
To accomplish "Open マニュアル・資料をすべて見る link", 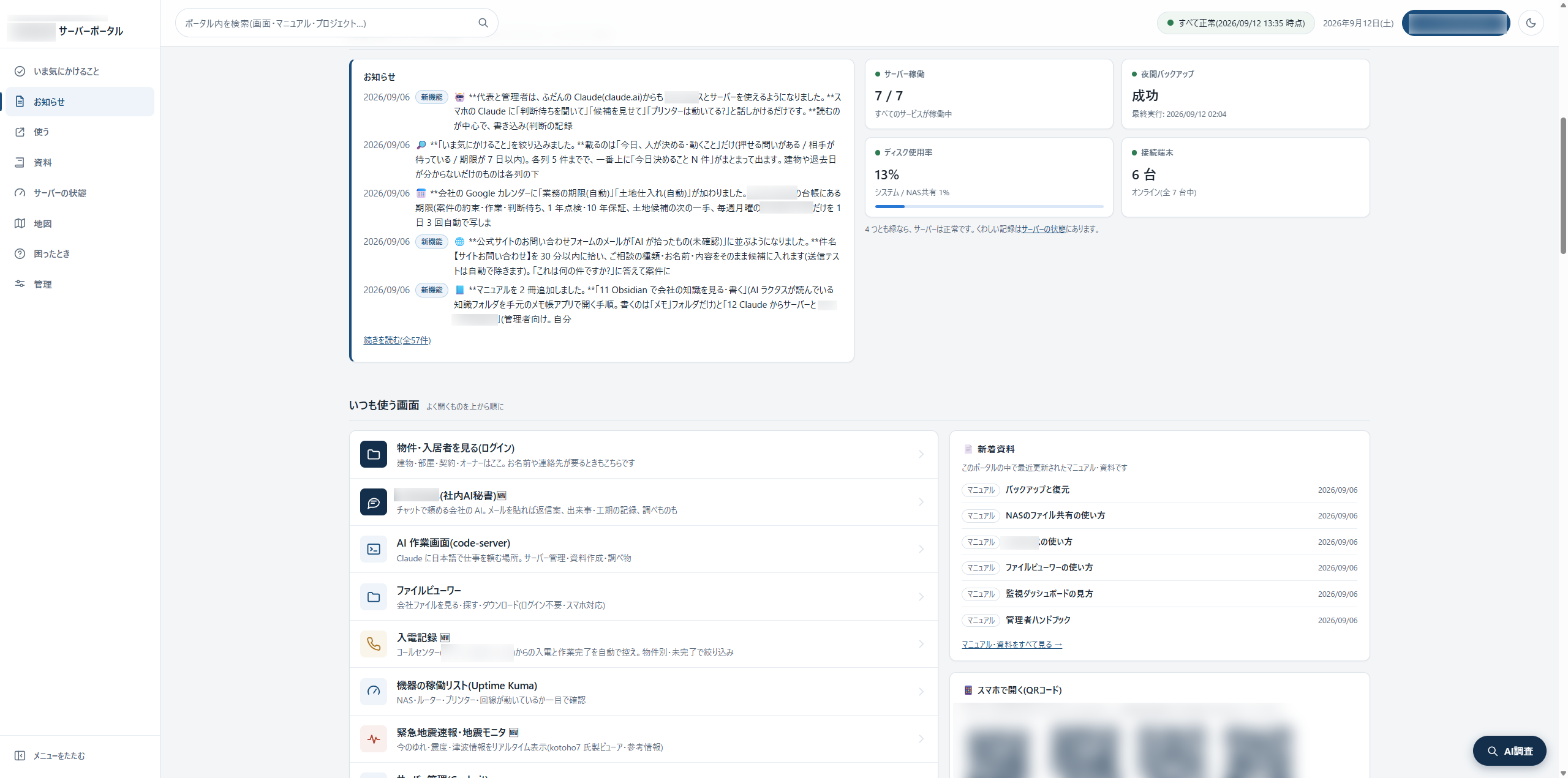I will coord(1012,645).
